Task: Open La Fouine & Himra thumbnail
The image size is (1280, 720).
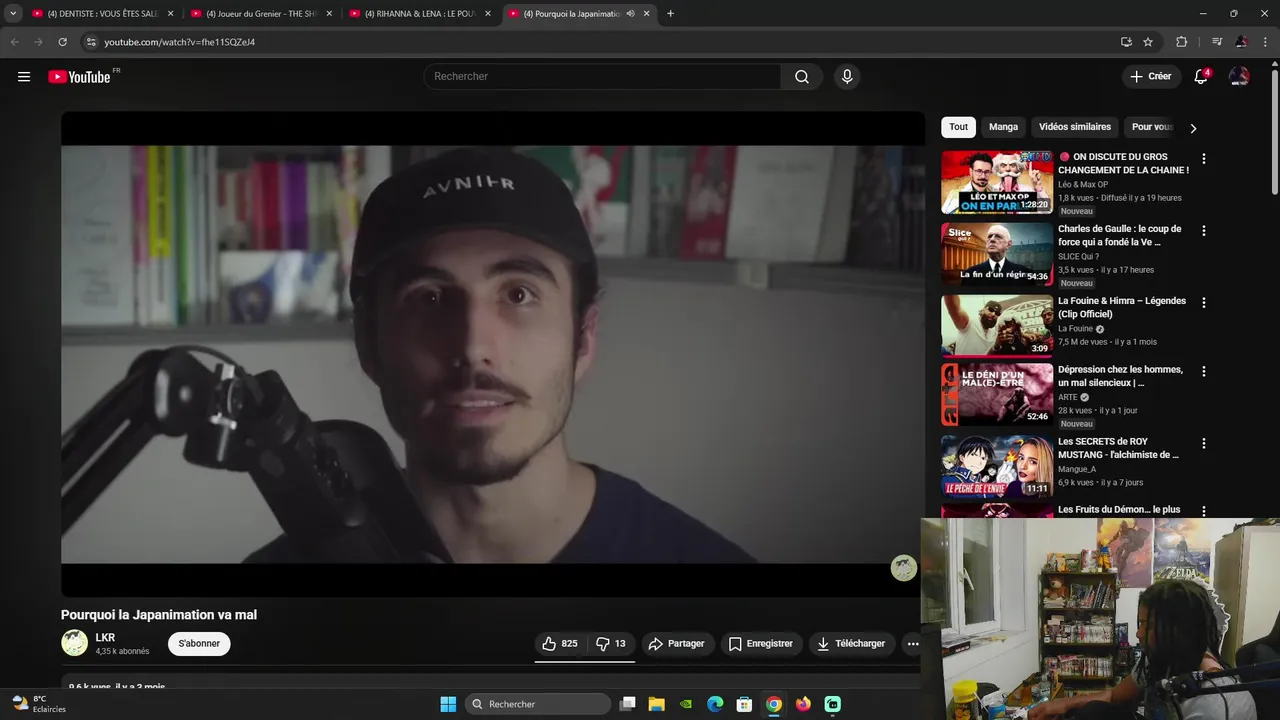Action: (x=997, y=326)
